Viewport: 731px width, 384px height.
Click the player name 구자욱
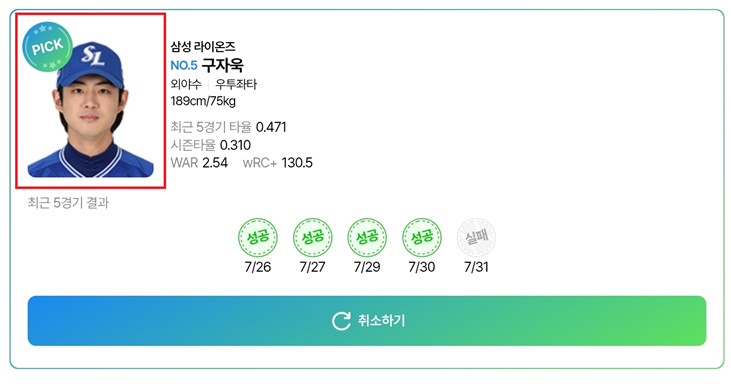pyautogui.click(x=222, y=65)
